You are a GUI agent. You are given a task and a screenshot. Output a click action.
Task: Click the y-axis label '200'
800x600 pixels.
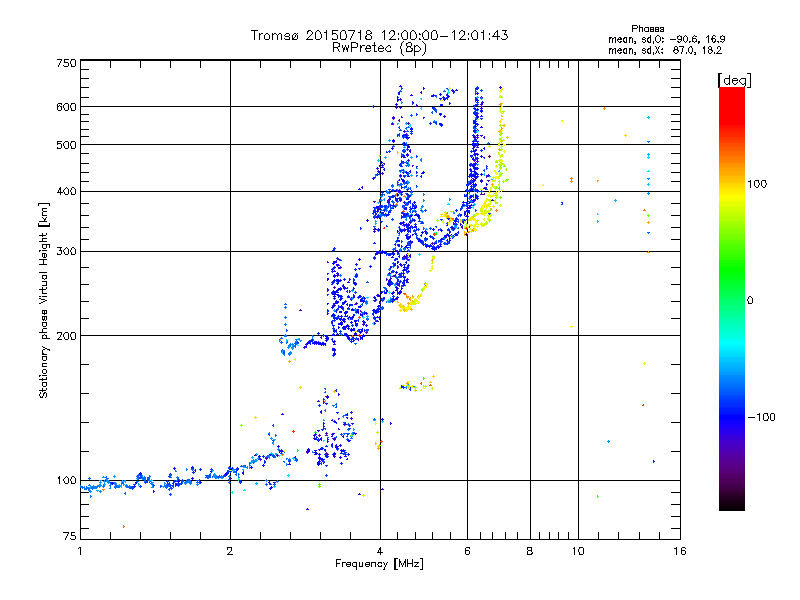pyautogui.click(x=67, y=336)
